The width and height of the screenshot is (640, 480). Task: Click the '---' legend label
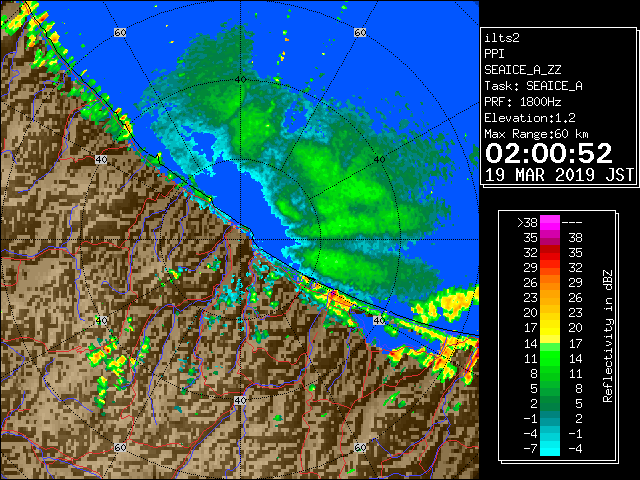572,223
